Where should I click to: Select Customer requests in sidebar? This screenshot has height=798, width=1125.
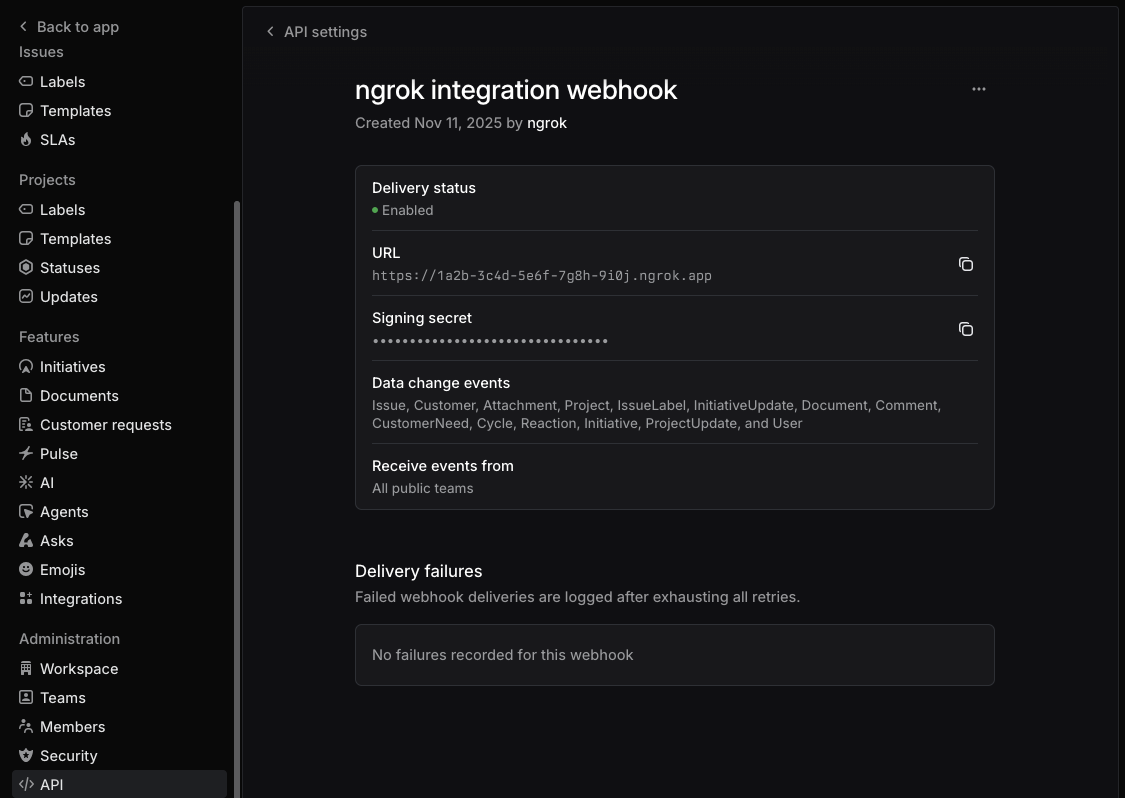point(105,425)
